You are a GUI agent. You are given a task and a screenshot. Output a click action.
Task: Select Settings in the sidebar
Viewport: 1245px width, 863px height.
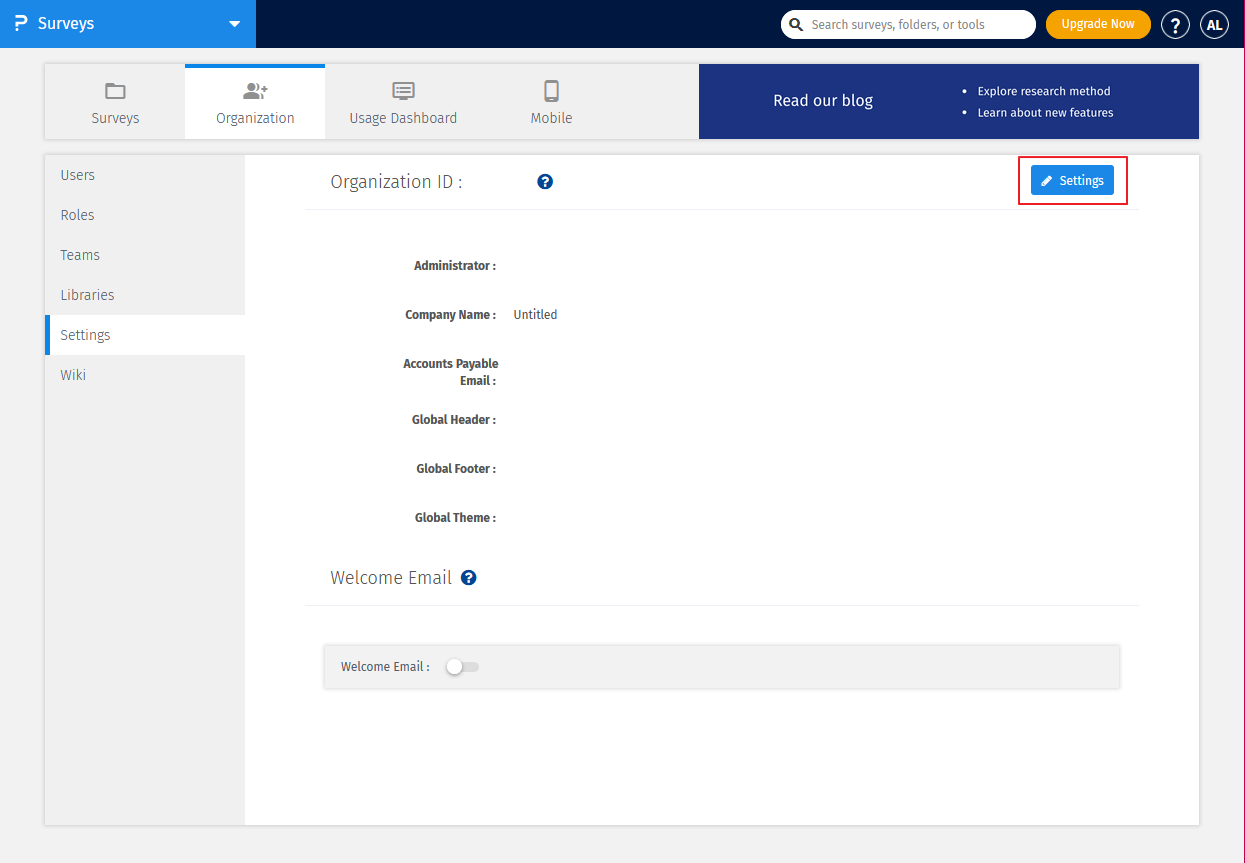pos(145,335)
